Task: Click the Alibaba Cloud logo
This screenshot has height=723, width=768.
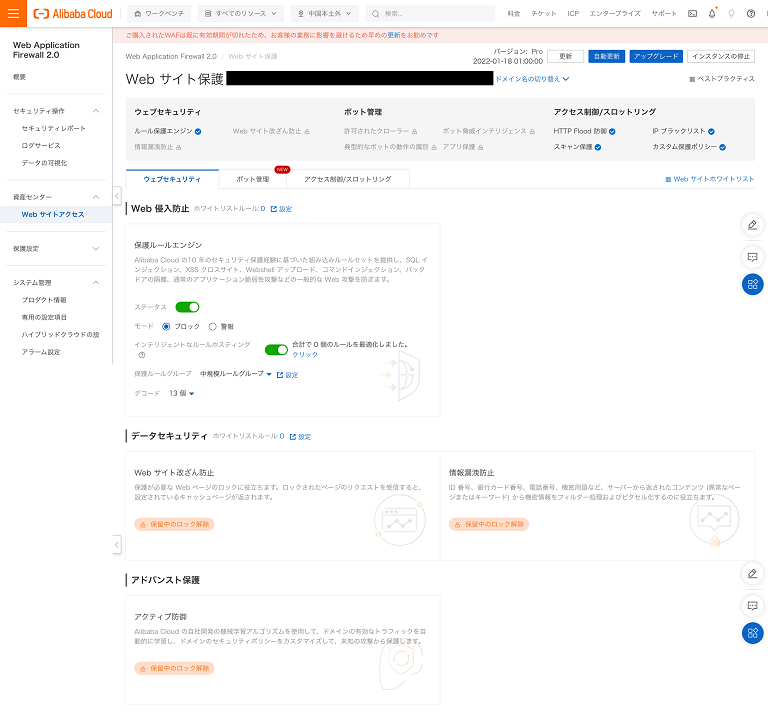Action: [73, 14]
